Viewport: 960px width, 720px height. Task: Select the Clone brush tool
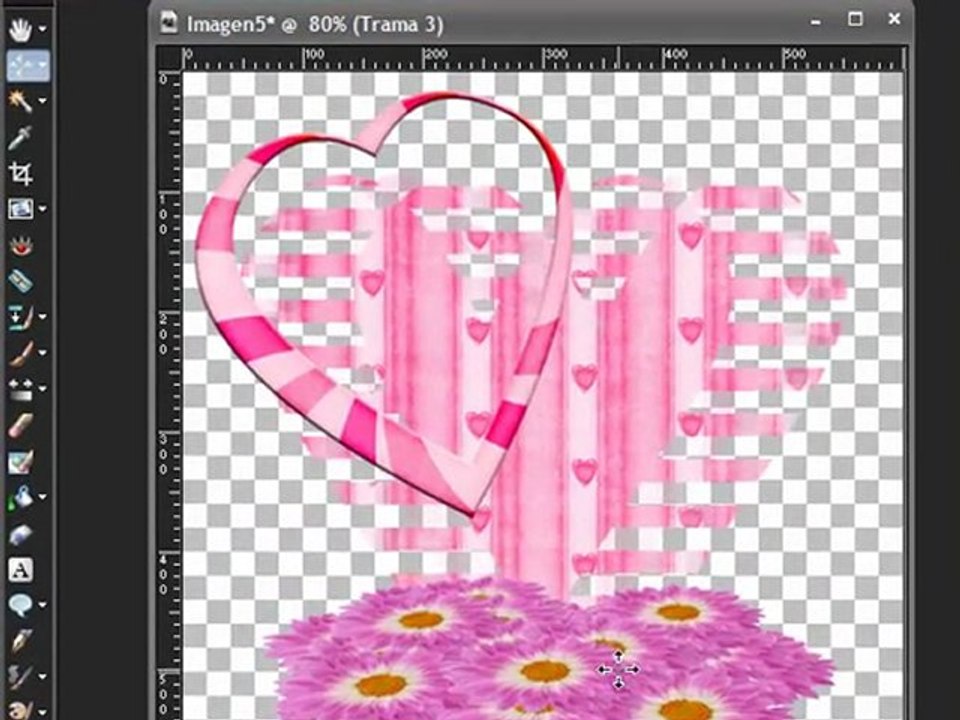click(x=20, y=317)
